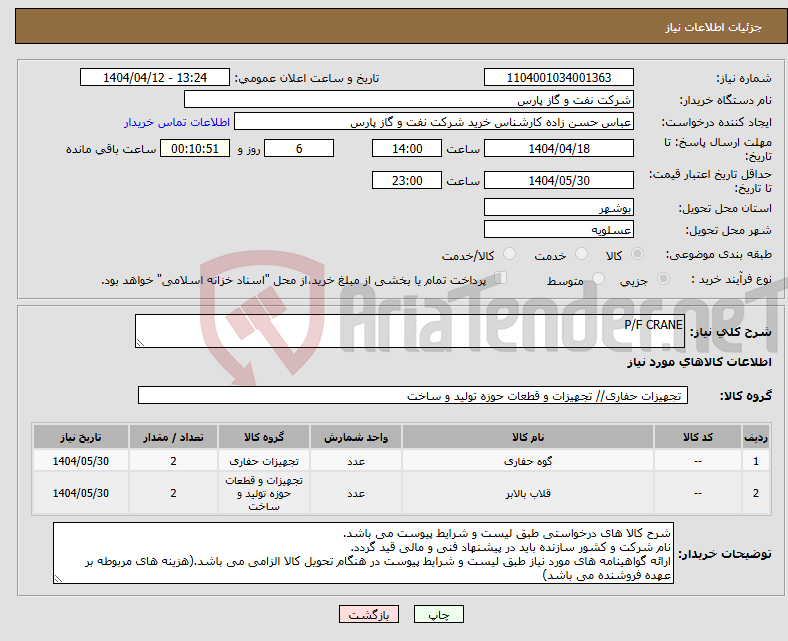Image resolution: width=788 pixels, height=641 pixels.
Task: Click the تعداد / مقدار column header
Action: pyautogui.click(x=173, y=437)
